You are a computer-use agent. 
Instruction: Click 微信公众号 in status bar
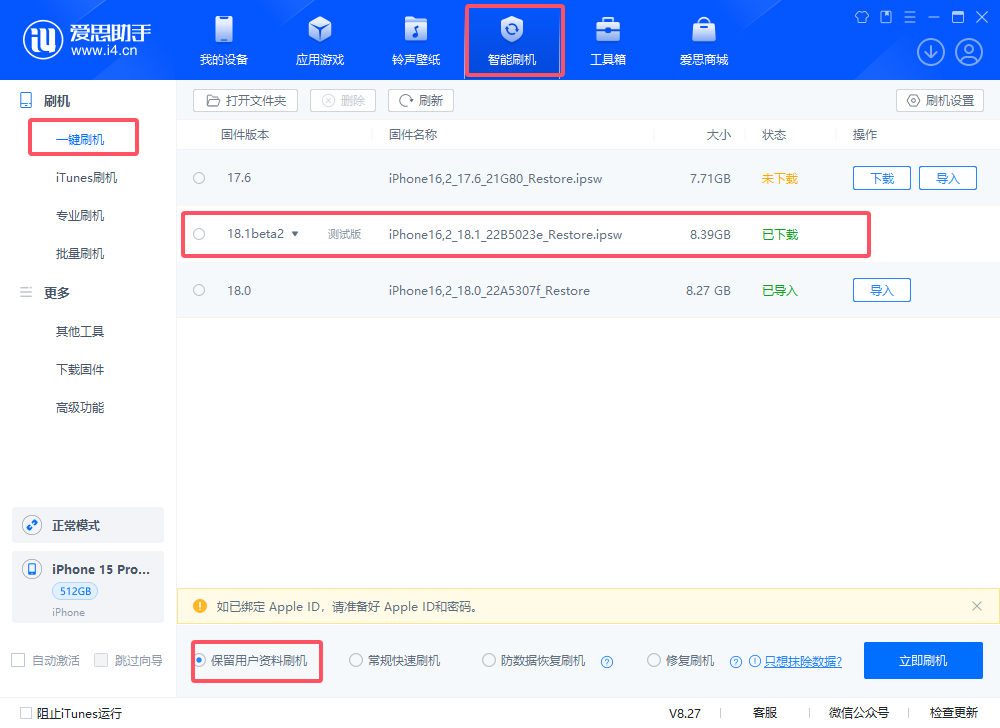point(858,713)
